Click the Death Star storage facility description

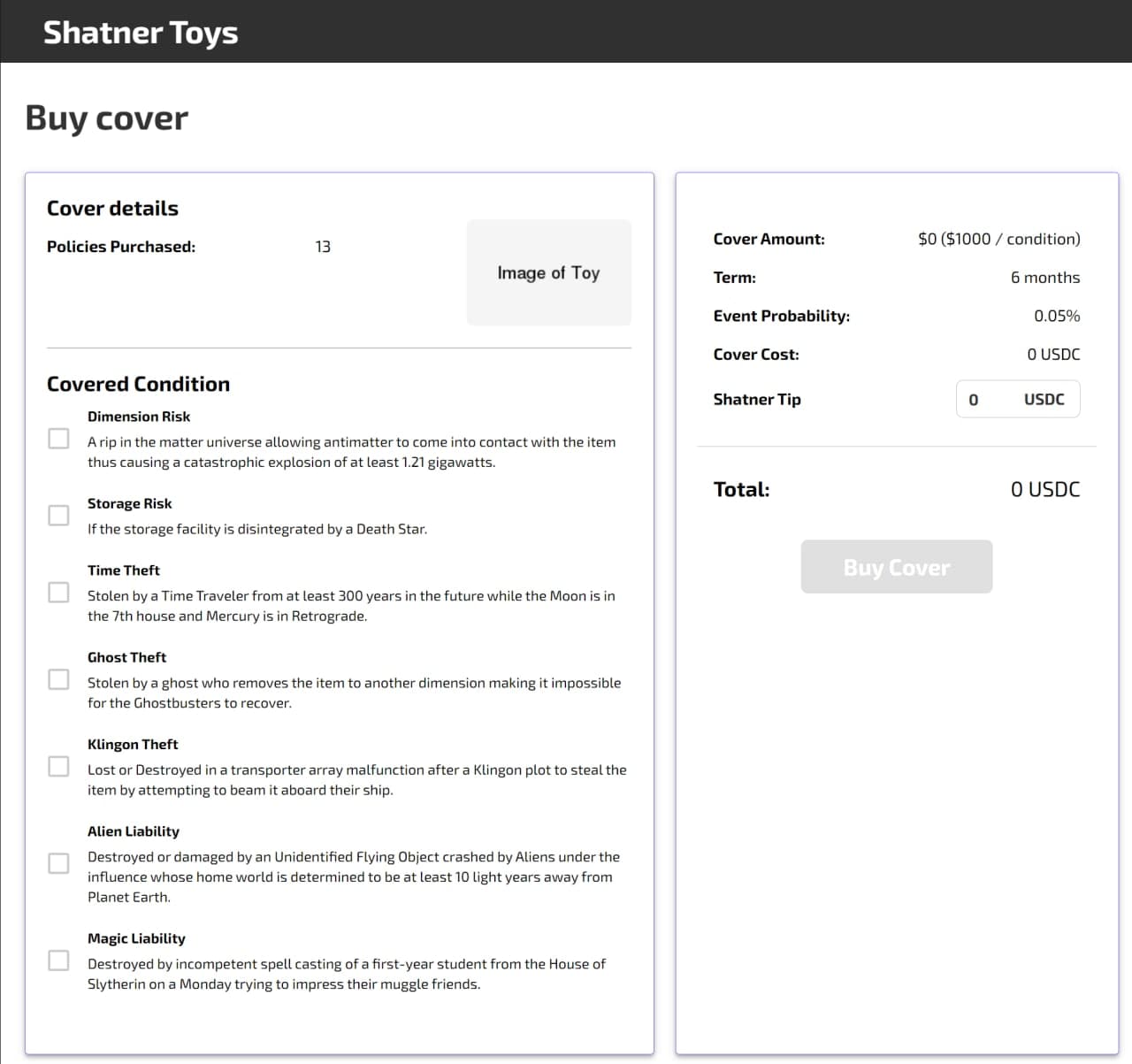(257, 529)
